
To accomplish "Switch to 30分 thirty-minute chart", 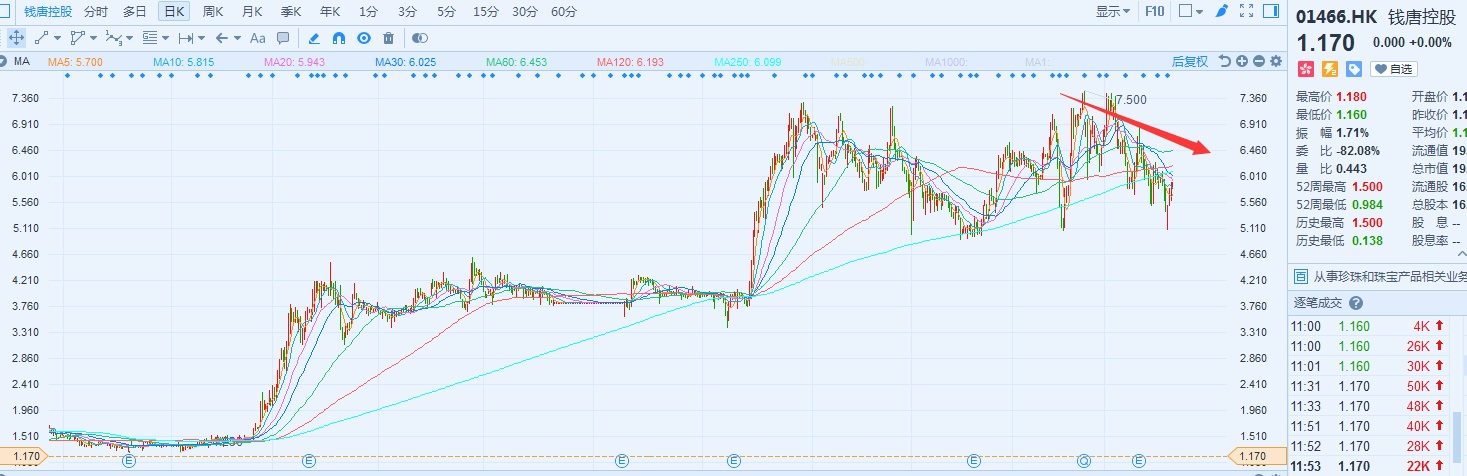I will click(x=525, y=12).
